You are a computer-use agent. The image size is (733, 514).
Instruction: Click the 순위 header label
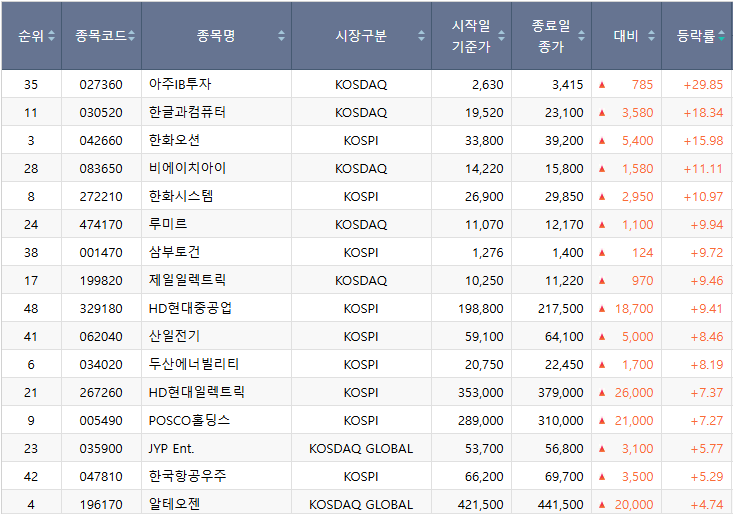click(x=31, y=36)
